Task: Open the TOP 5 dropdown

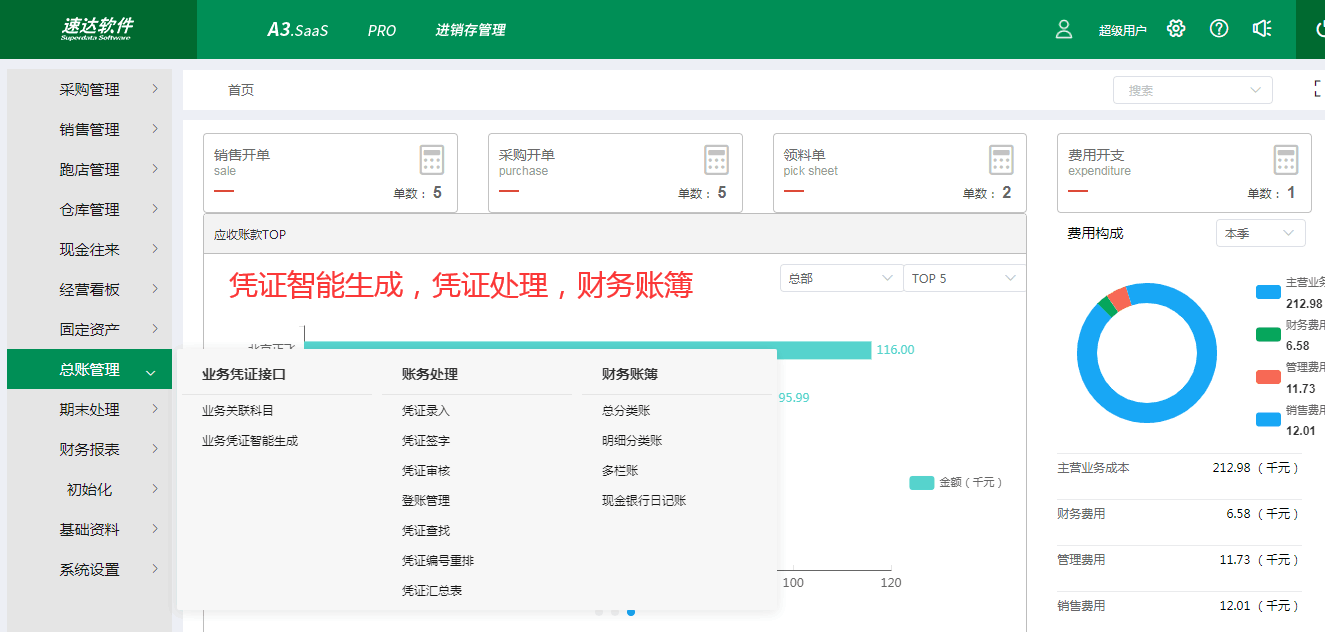Action: (x=964, y=278)
